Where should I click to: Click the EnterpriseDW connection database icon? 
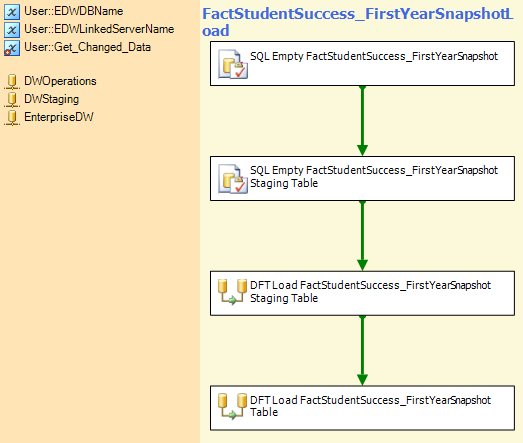click(x=12, y=118)
